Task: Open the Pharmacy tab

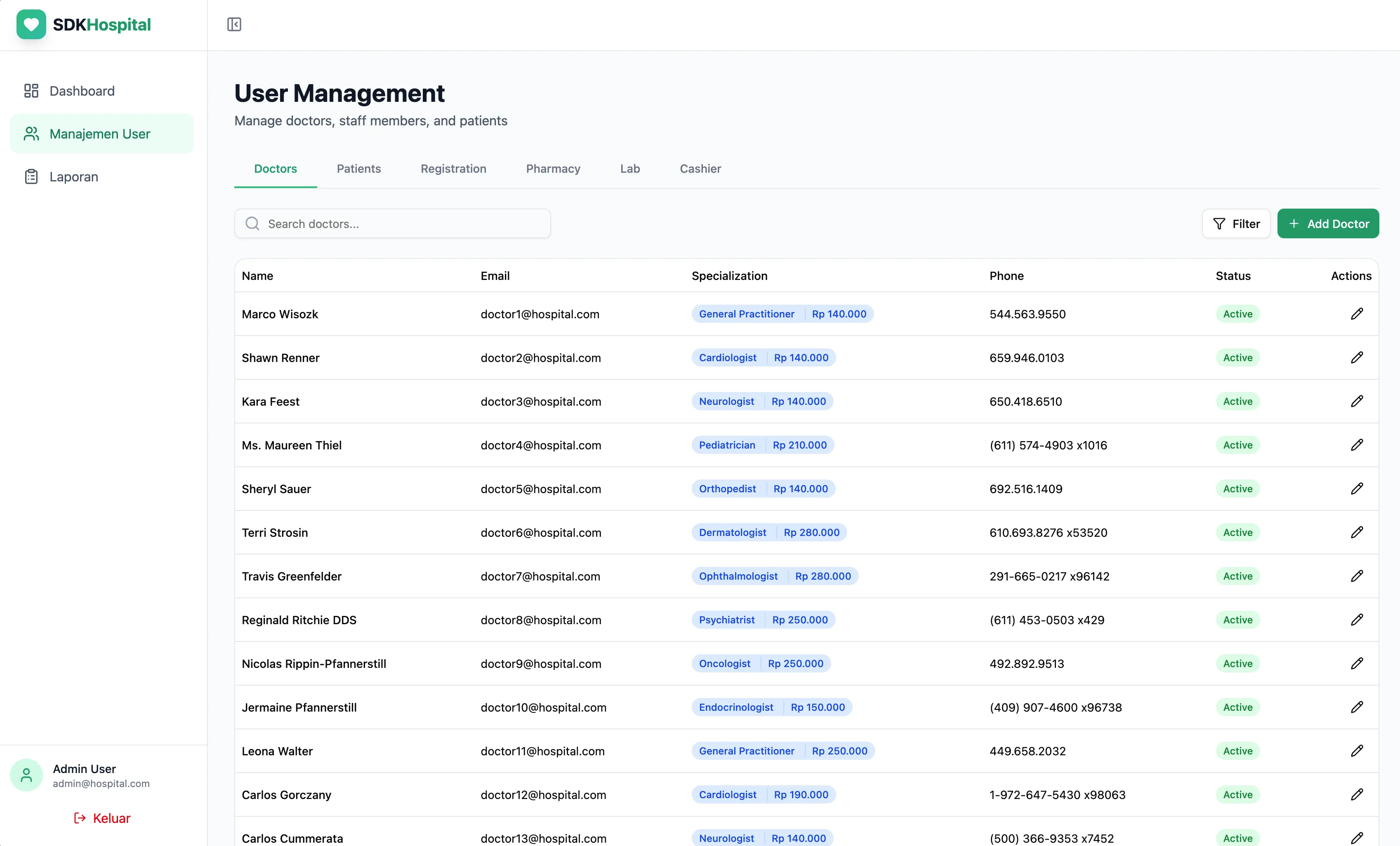Action: 553,169
